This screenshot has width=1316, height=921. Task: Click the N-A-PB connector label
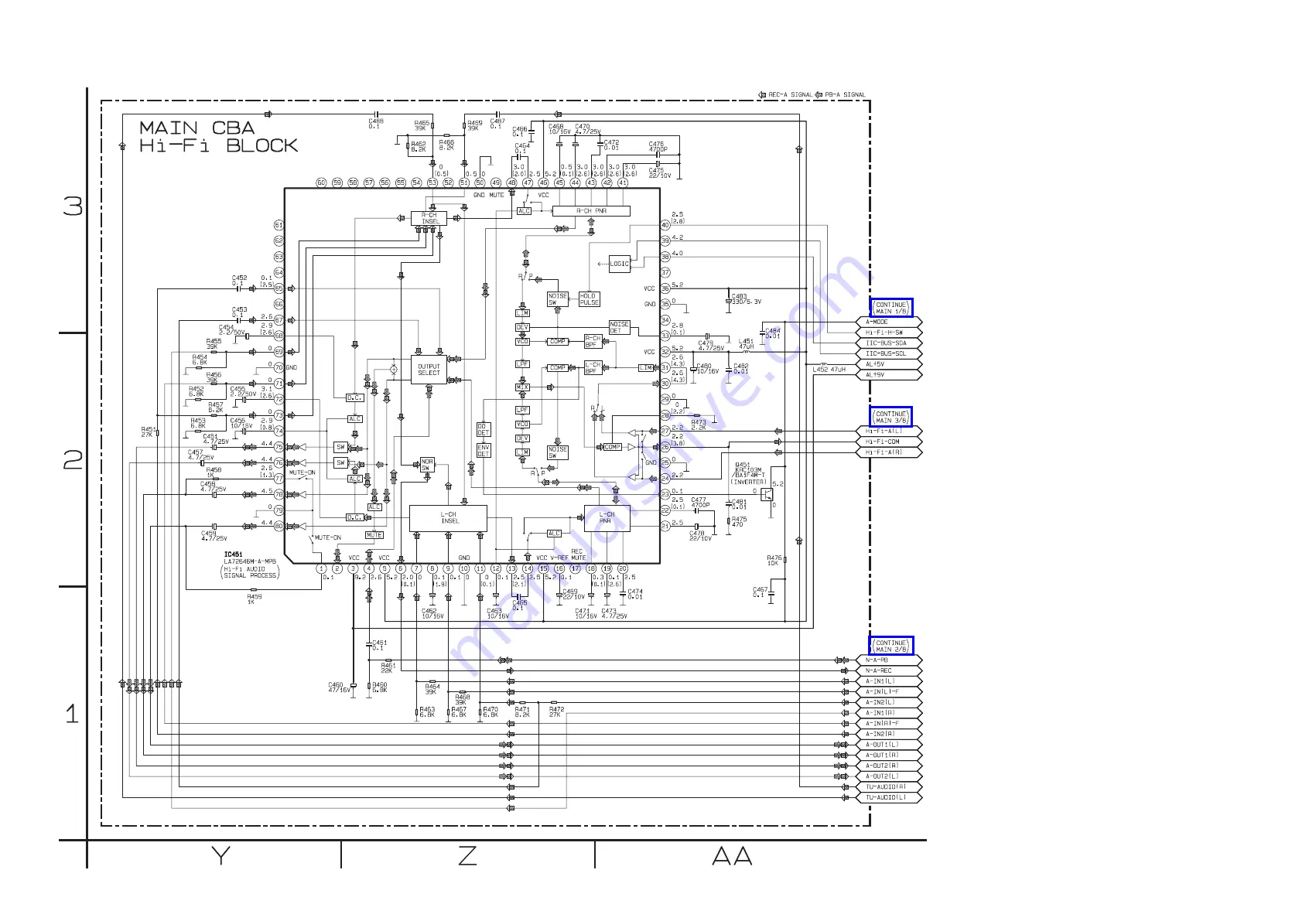889,660
